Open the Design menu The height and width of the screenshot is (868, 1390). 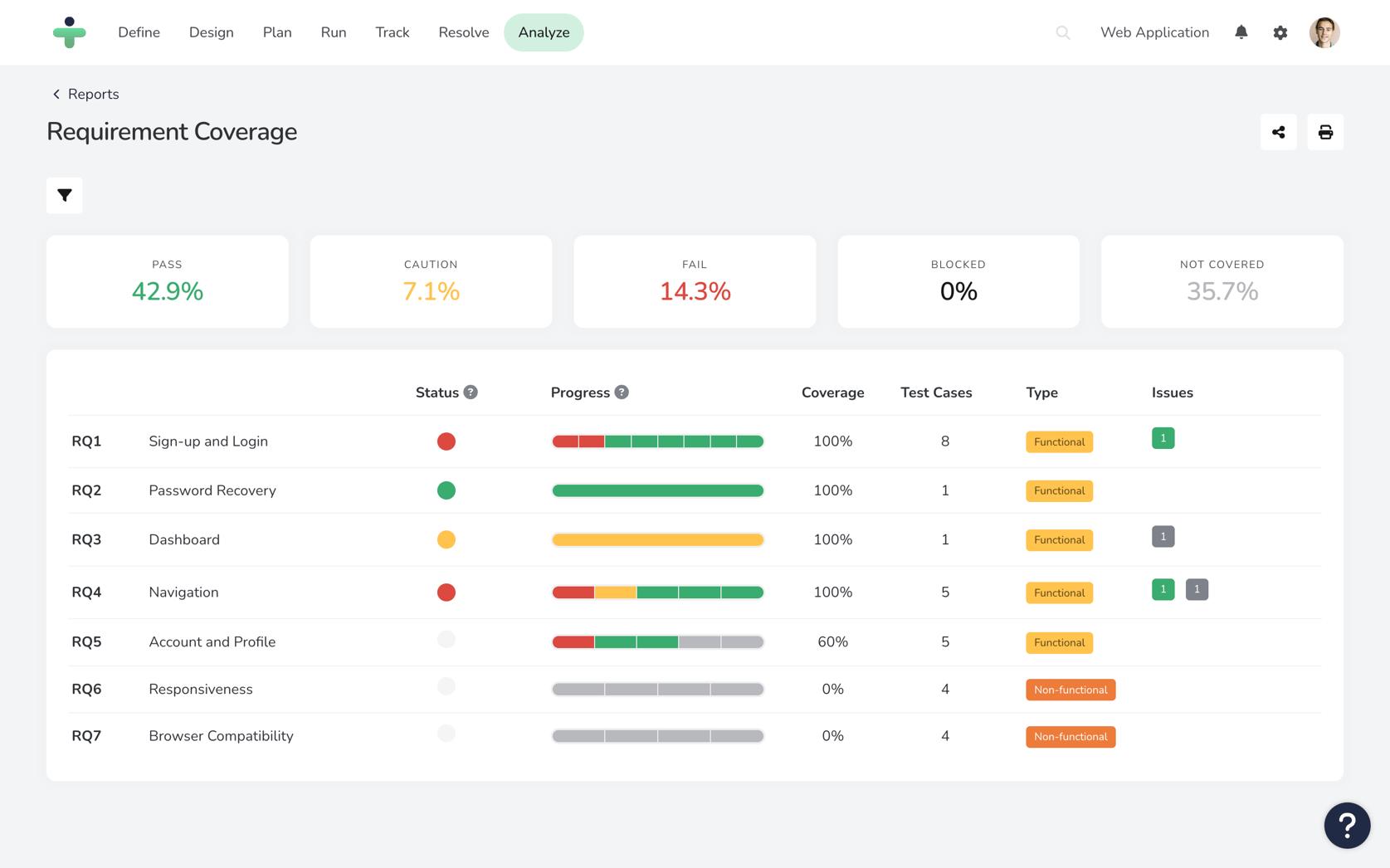(x=211, y=32)
